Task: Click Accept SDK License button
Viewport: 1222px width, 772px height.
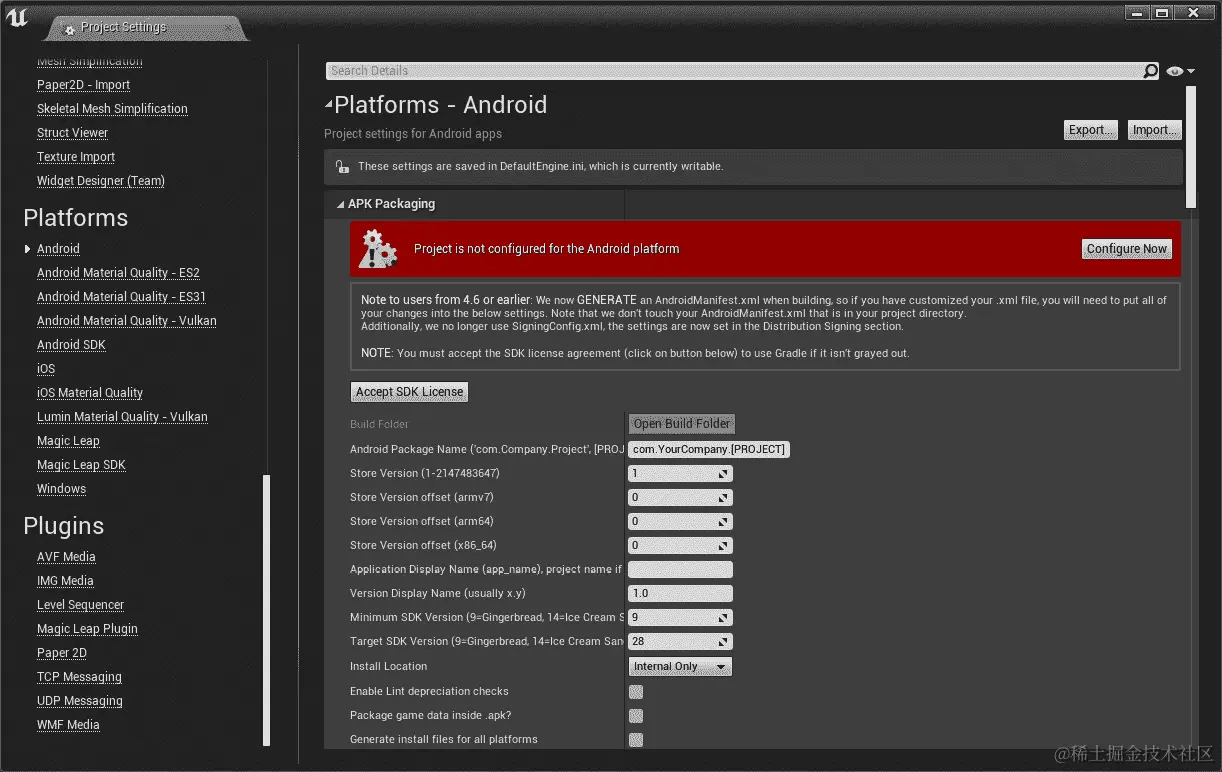Action: point(409,392)
